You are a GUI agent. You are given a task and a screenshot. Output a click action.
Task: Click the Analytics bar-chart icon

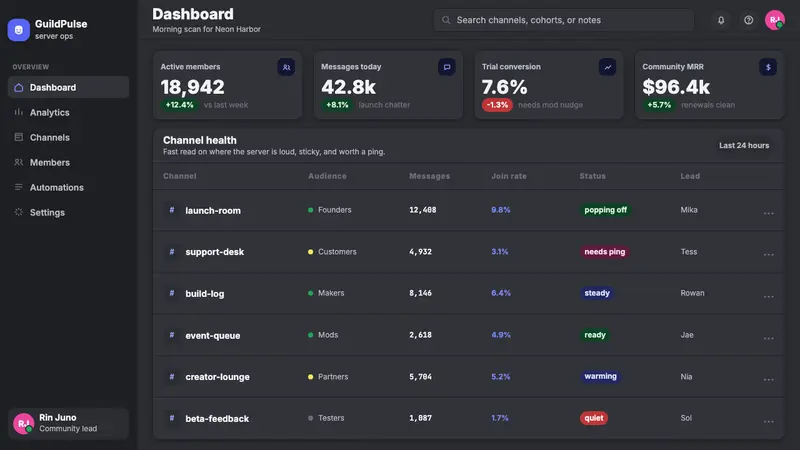tap(19, 112)
